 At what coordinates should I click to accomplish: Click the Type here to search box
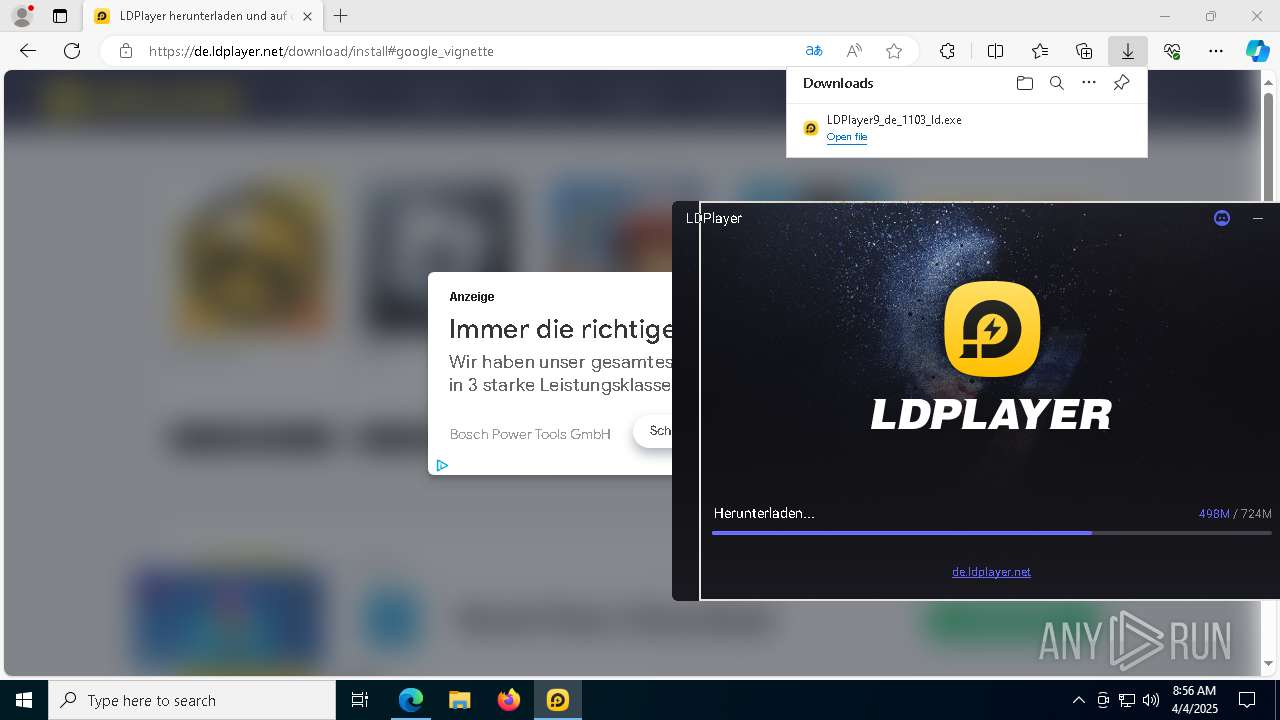pos(192,700)
